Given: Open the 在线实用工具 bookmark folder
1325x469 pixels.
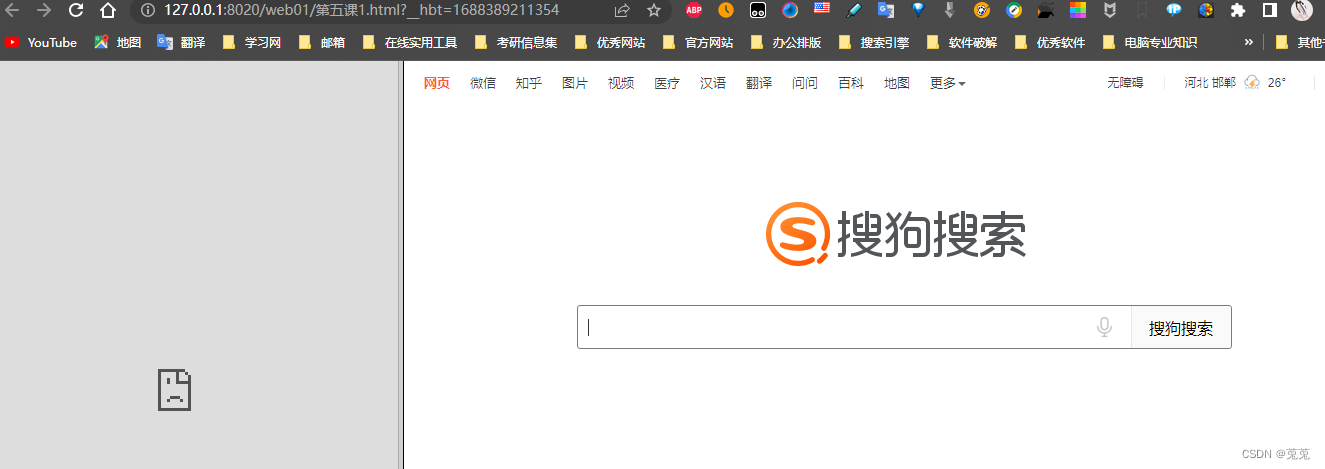Looking at the screenshot, I should pos(410,43).
